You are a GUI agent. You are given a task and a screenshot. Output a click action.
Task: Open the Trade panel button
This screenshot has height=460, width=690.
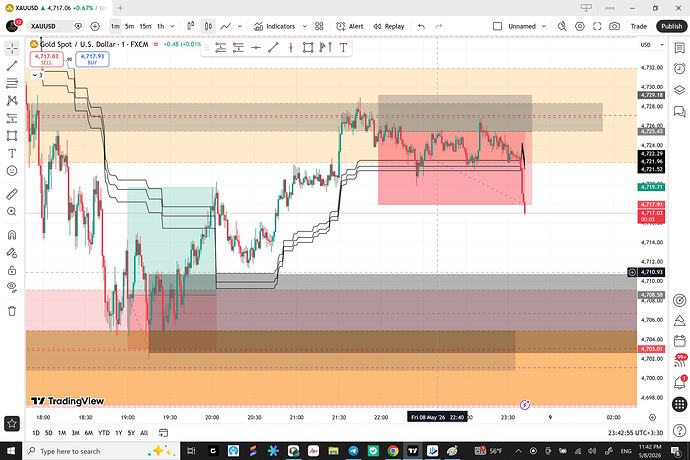[x=639, y=26]
